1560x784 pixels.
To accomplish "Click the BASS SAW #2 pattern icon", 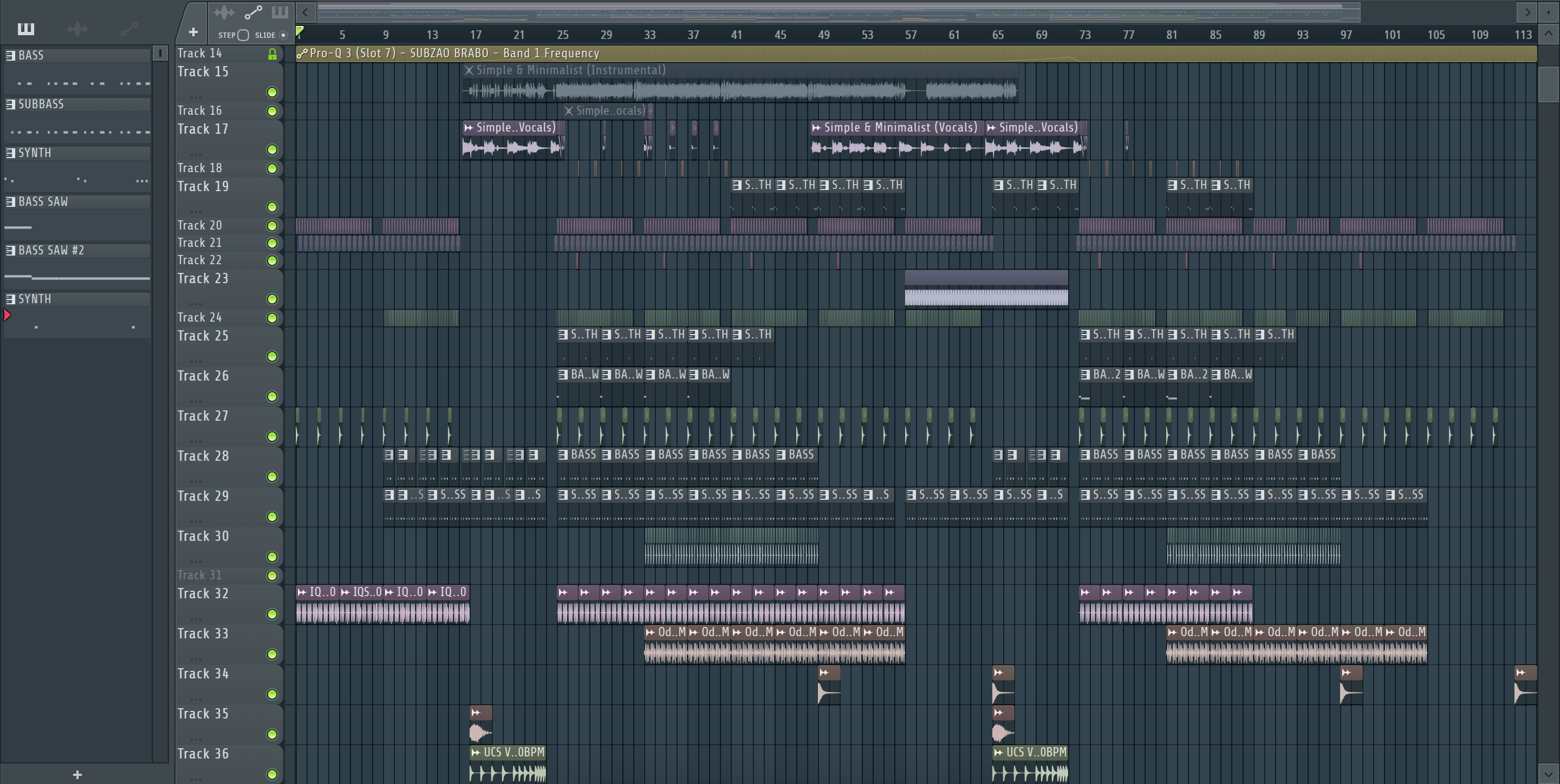I will point(10,250).
